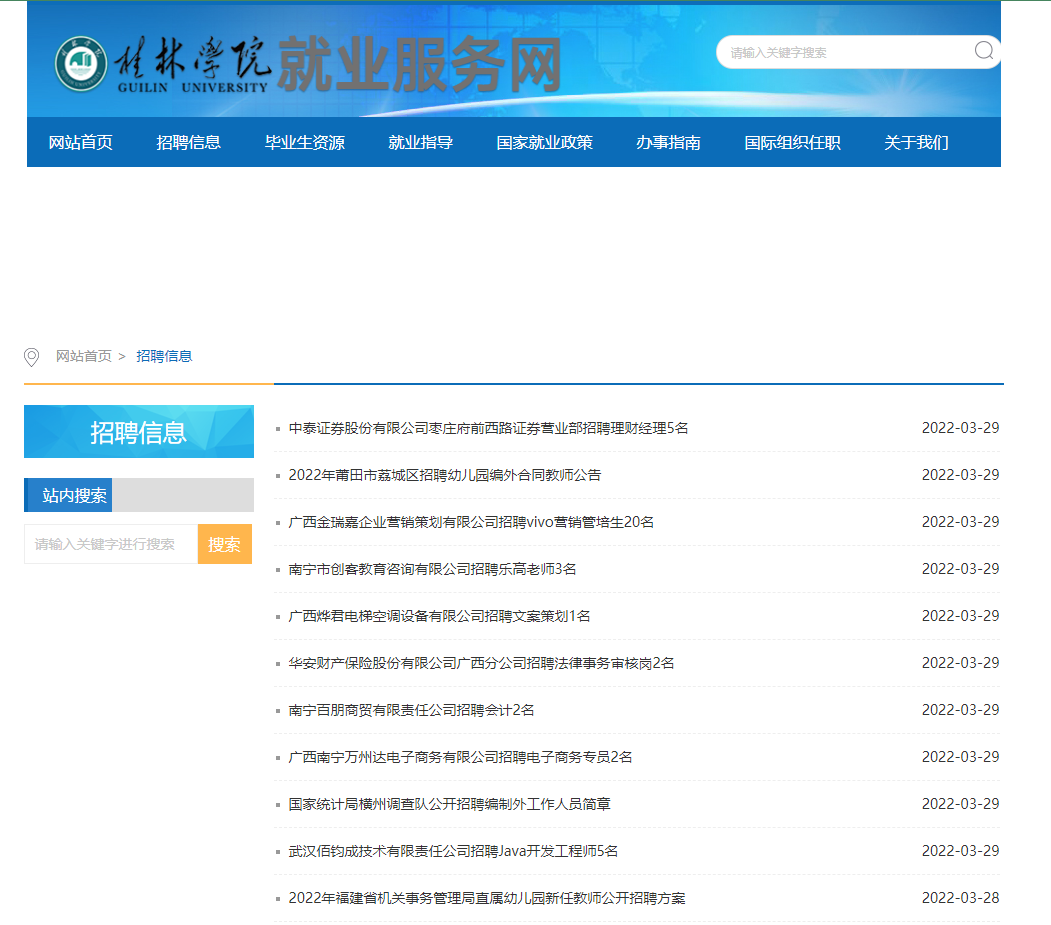
Task: Select 办事指南 in navigation bar
Action: [668, 142]
